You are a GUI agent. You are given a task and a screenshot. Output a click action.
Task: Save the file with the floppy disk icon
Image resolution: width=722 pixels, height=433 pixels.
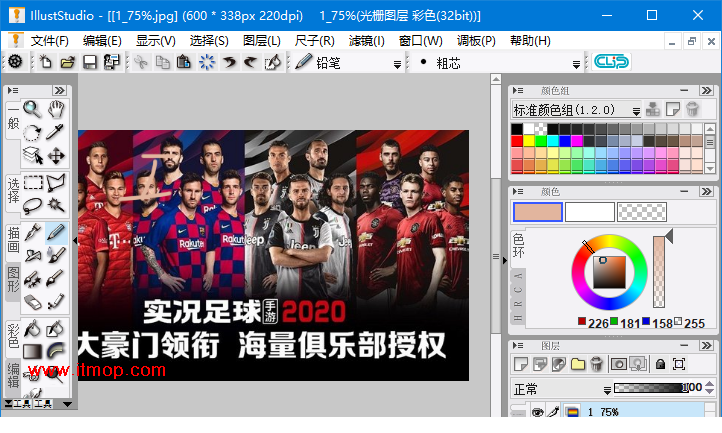point(90,62)
